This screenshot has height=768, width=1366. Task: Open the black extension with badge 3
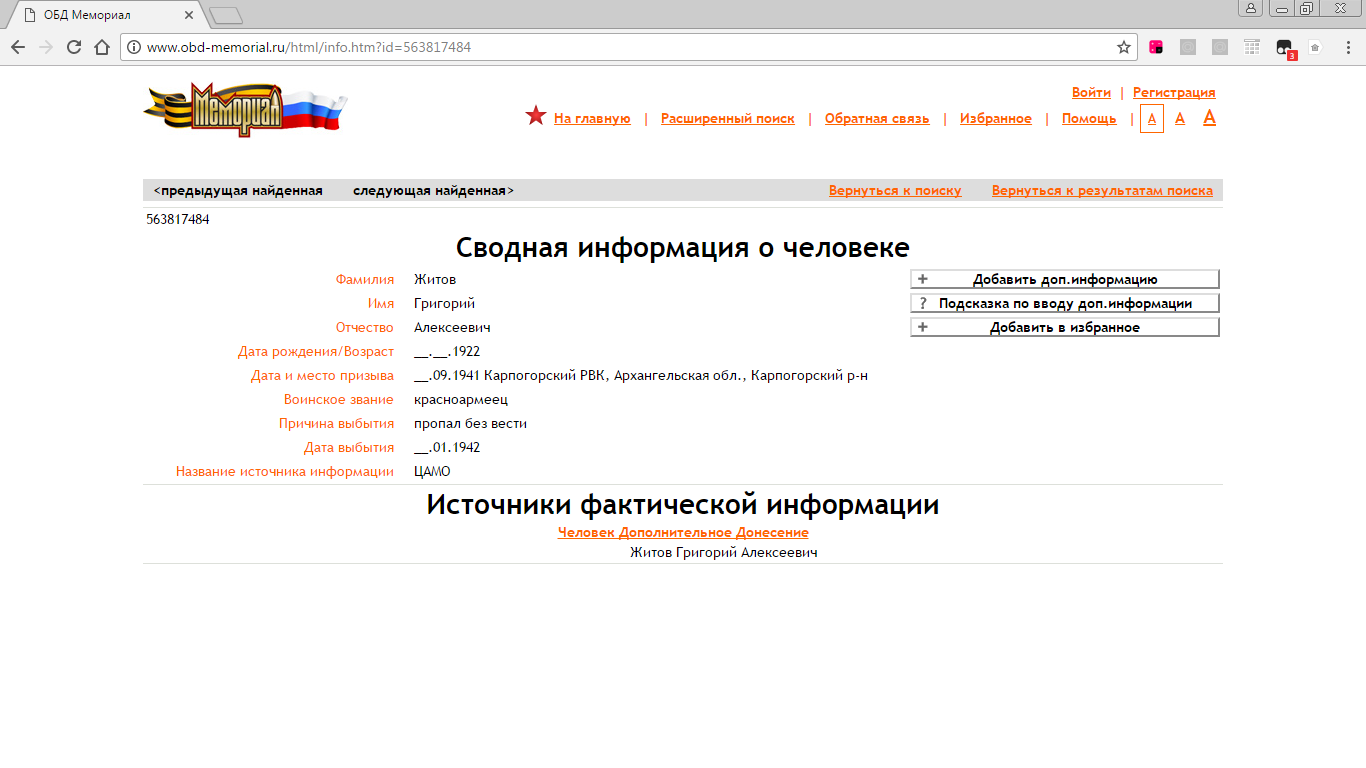coord(1285,48)
